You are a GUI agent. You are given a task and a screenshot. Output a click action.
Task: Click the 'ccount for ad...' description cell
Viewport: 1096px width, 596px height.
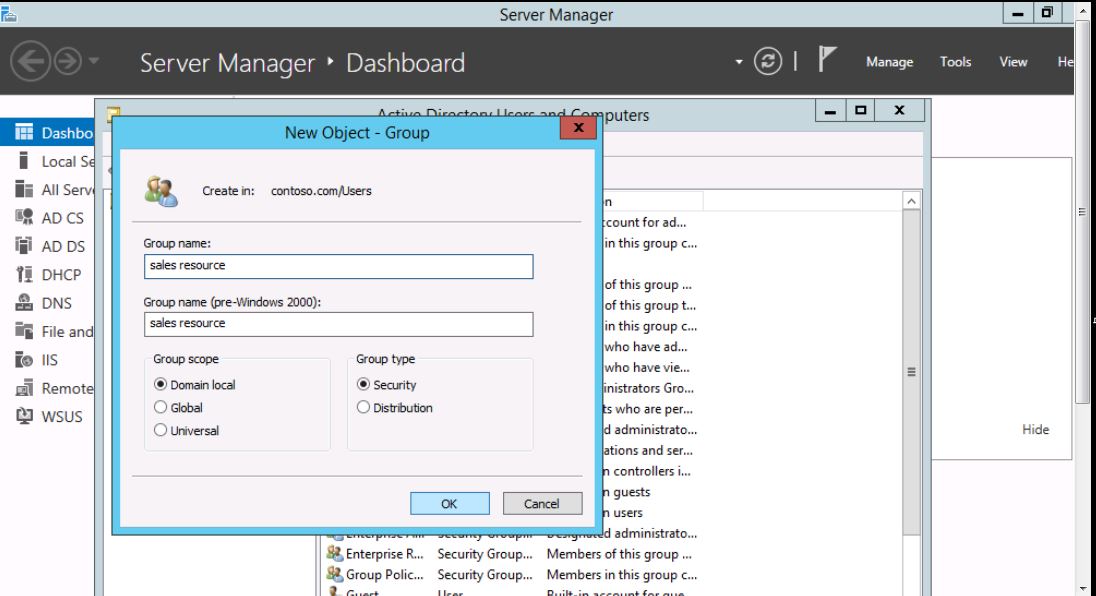(x=644, y=222)
